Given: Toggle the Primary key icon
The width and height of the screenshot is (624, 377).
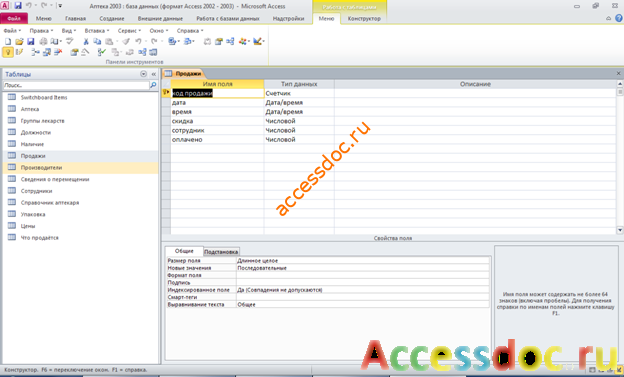Looking at the screenshot, I should point(8,52).
